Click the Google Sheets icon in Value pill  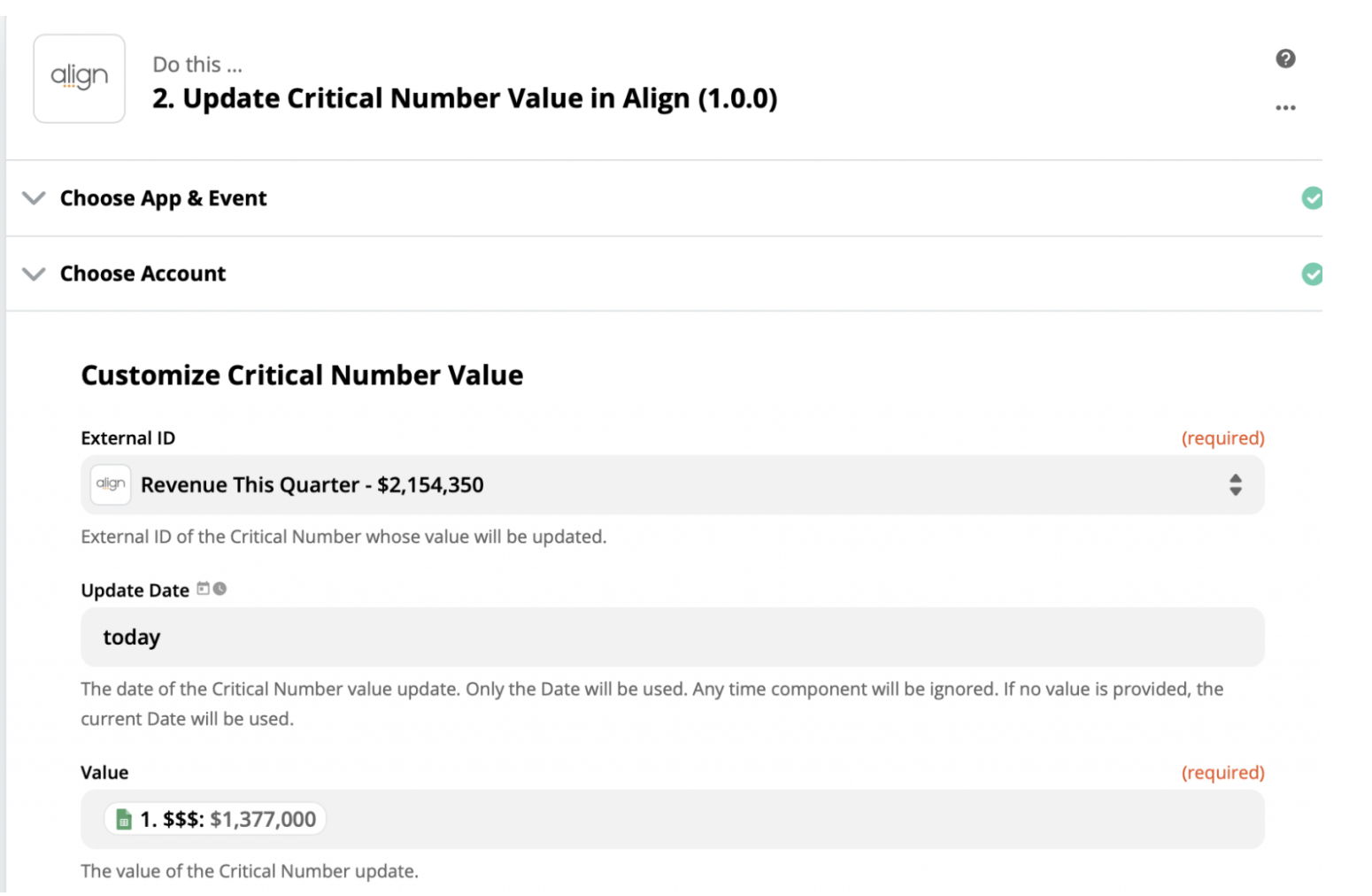coord(124,819)
